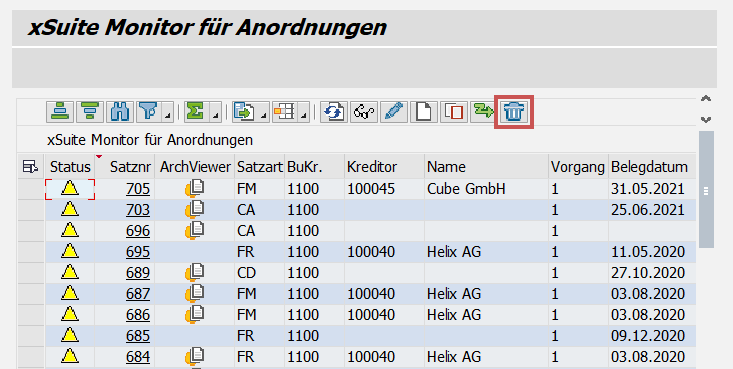Screen dimensions: 733x369
Task: Create new record with blank page icon
Action: point(424,112)
